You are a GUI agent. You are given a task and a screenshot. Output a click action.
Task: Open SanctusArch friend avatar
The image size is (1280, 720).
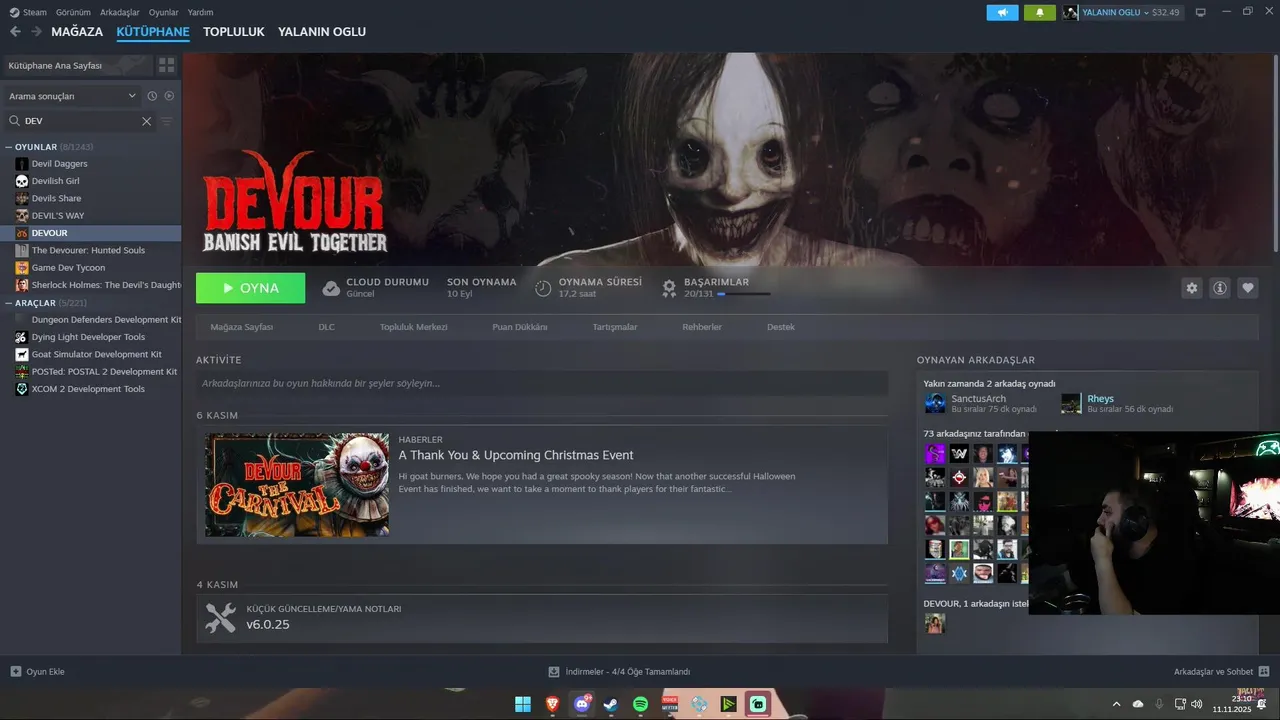pyautogui.click(x=935, y=403)
